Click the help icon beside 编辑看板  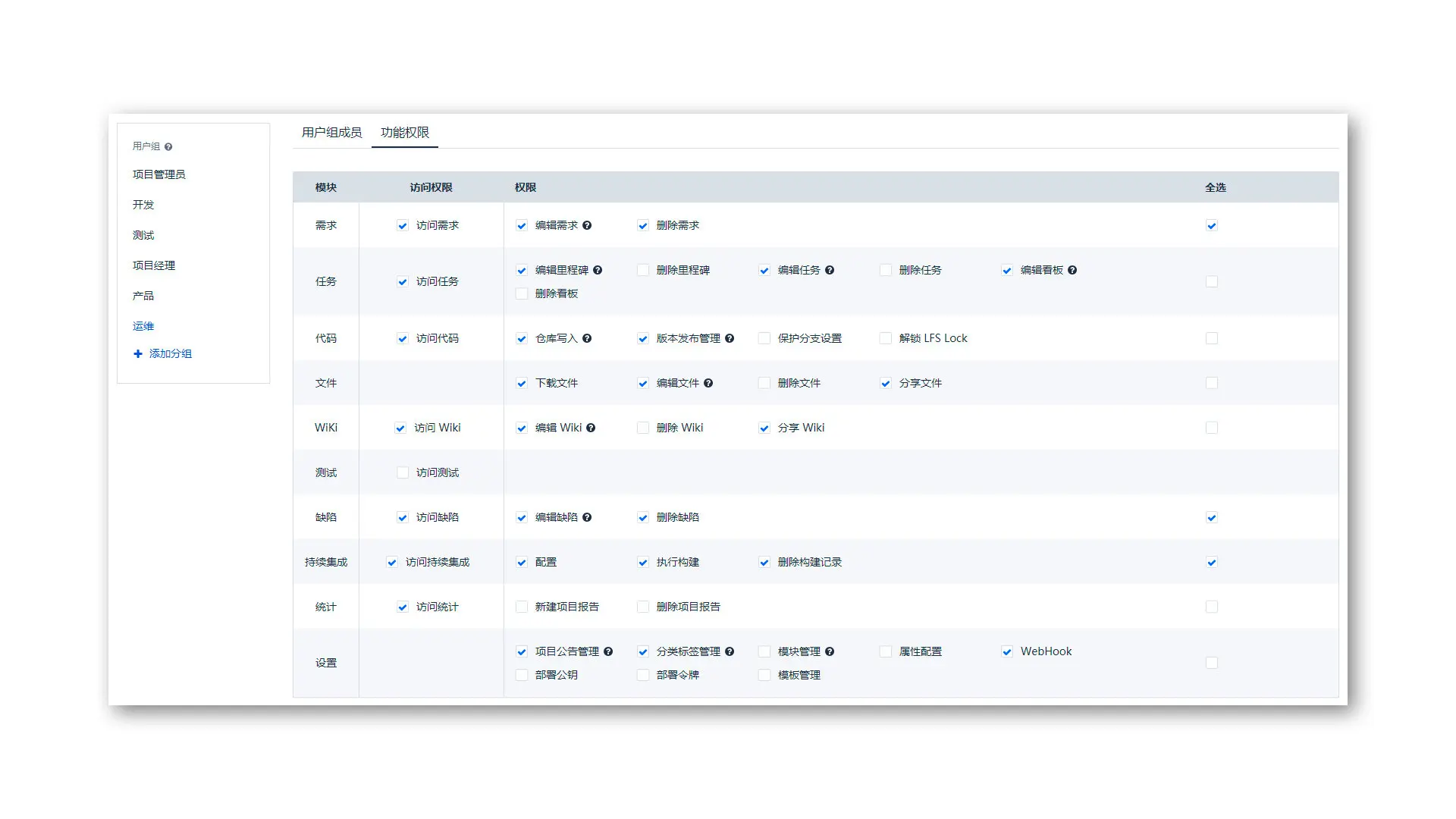point(1072,270)
